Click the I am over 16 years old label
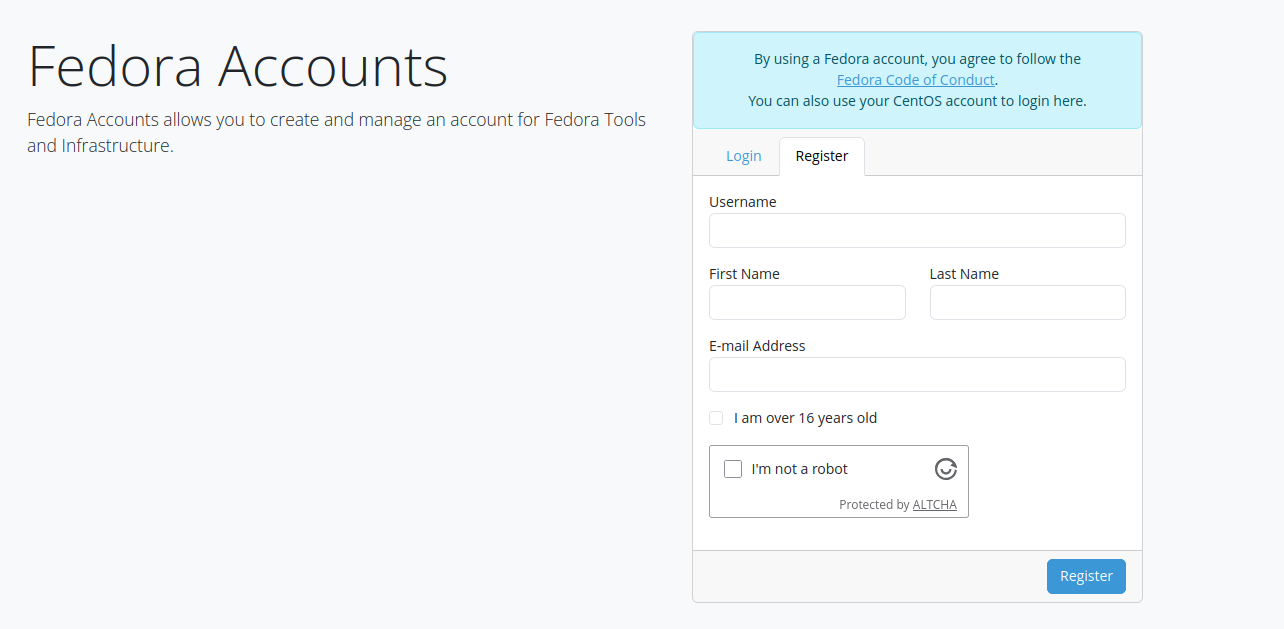 click(805, 418)
